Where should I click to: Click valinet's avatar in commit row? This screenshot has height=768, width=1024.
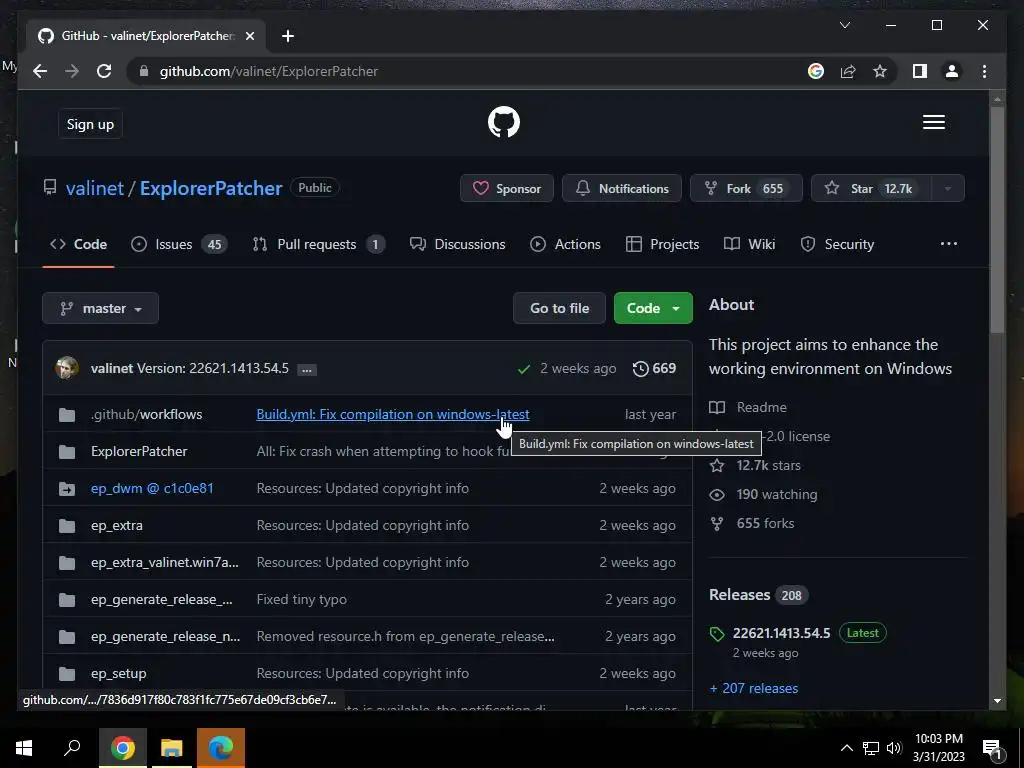coord(67,368)
